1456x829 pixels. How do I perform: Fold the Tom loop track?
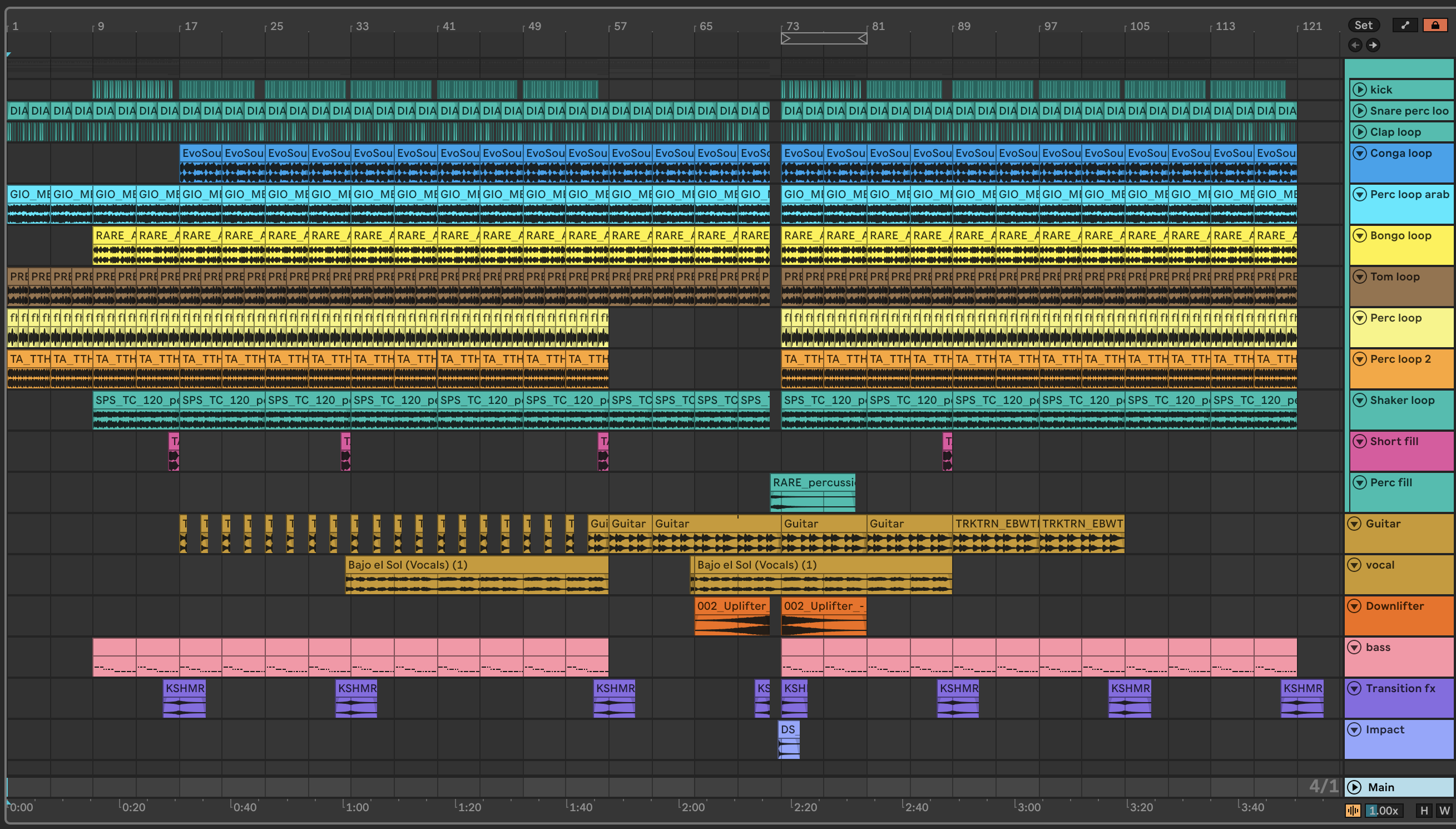(1360, 277)
